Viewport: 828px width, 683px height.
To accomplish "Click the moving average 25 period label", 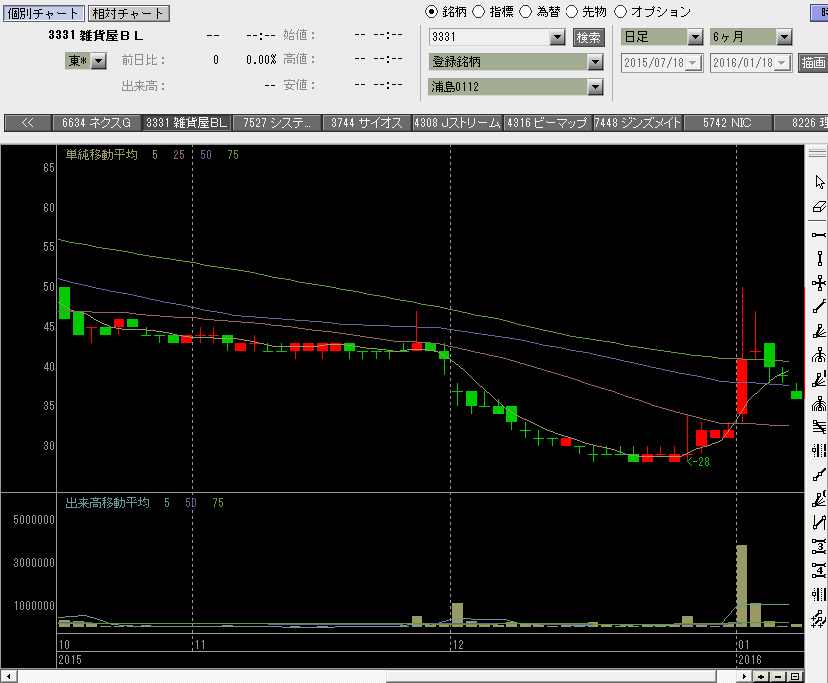I will coord(179,155).
